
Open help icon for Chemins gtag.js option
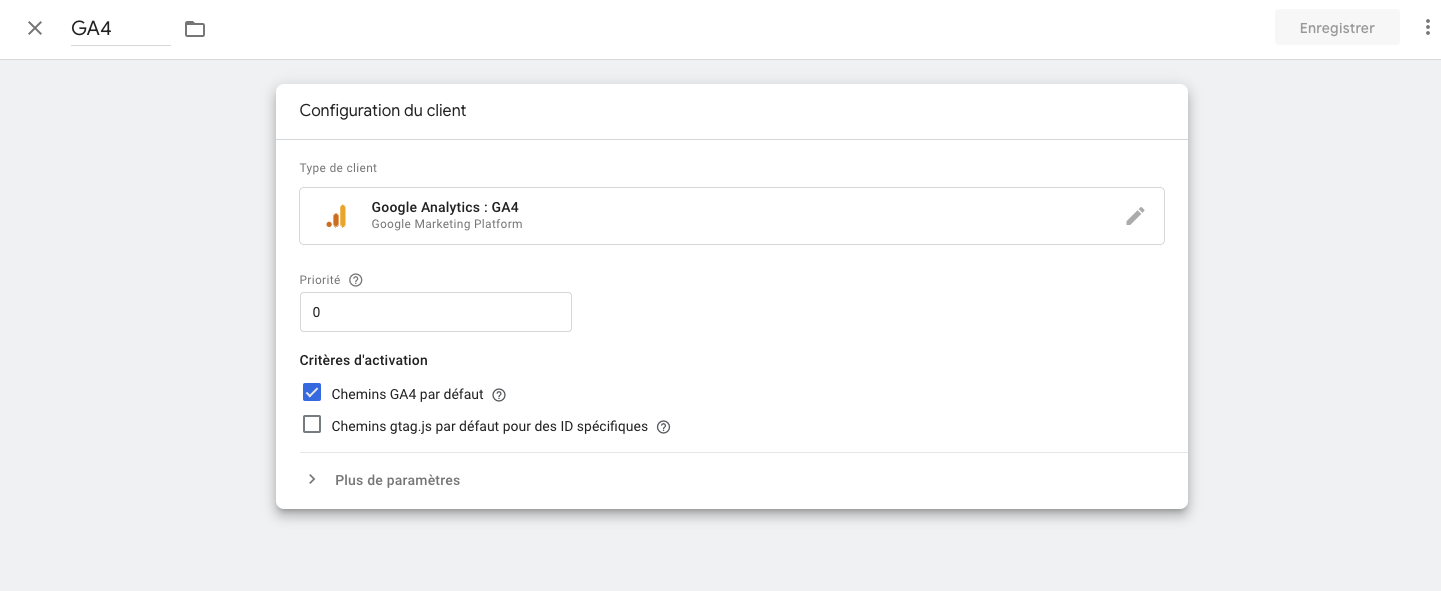pos(663,427)
